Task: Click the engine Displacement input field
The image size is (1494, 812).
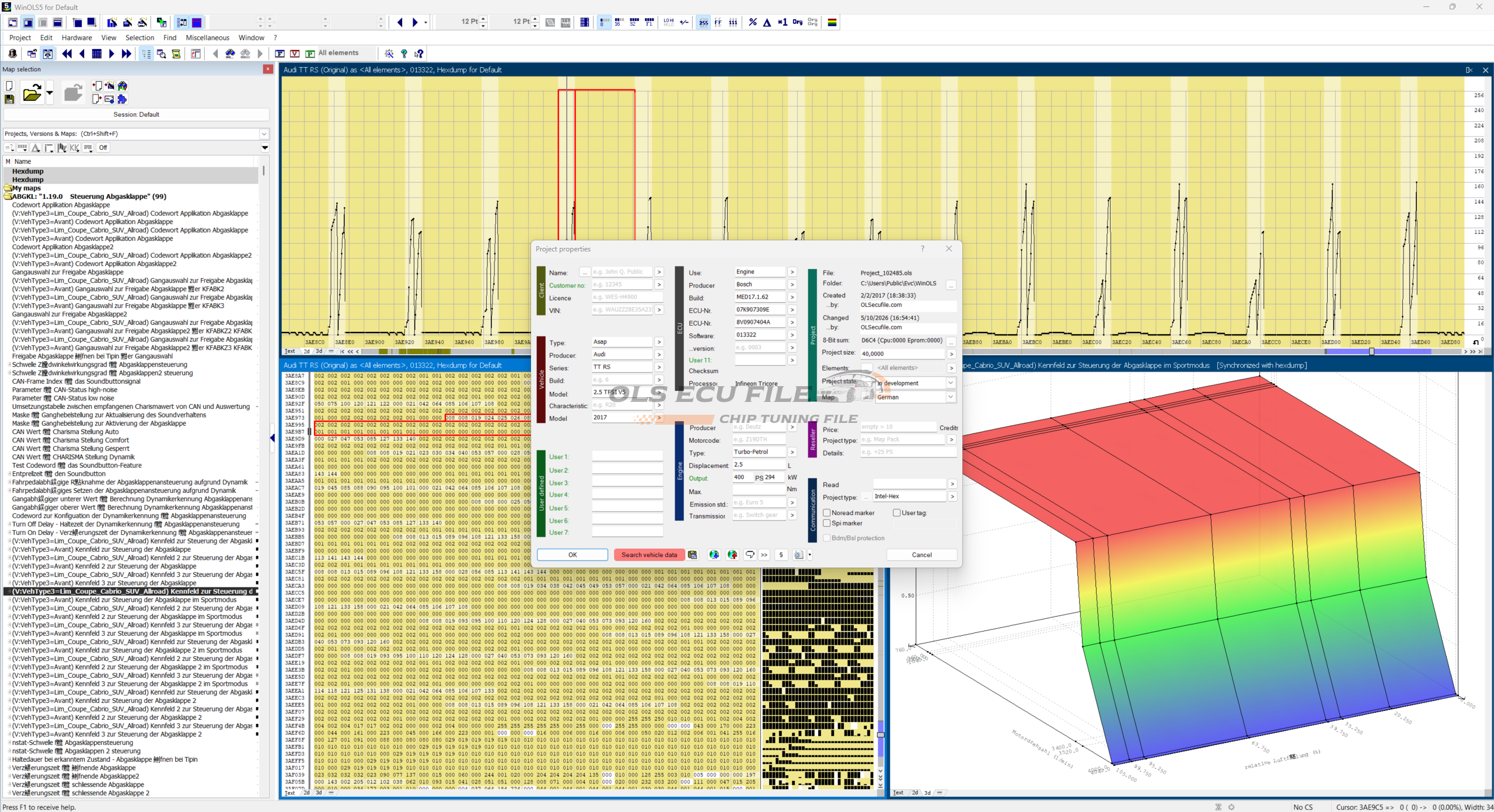Action: click(x=759, y=464)
